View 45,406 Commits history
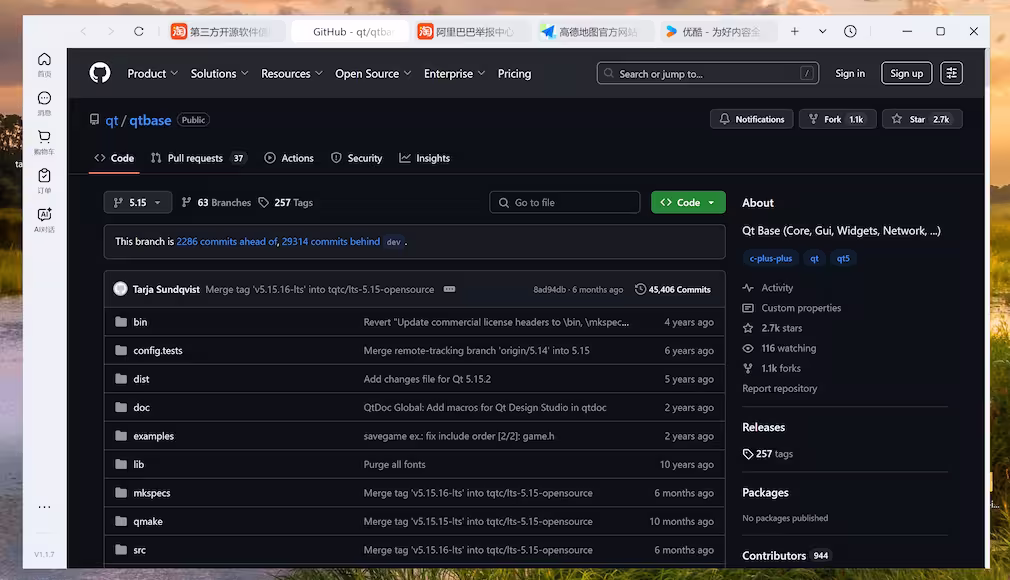 click(673, 289)
